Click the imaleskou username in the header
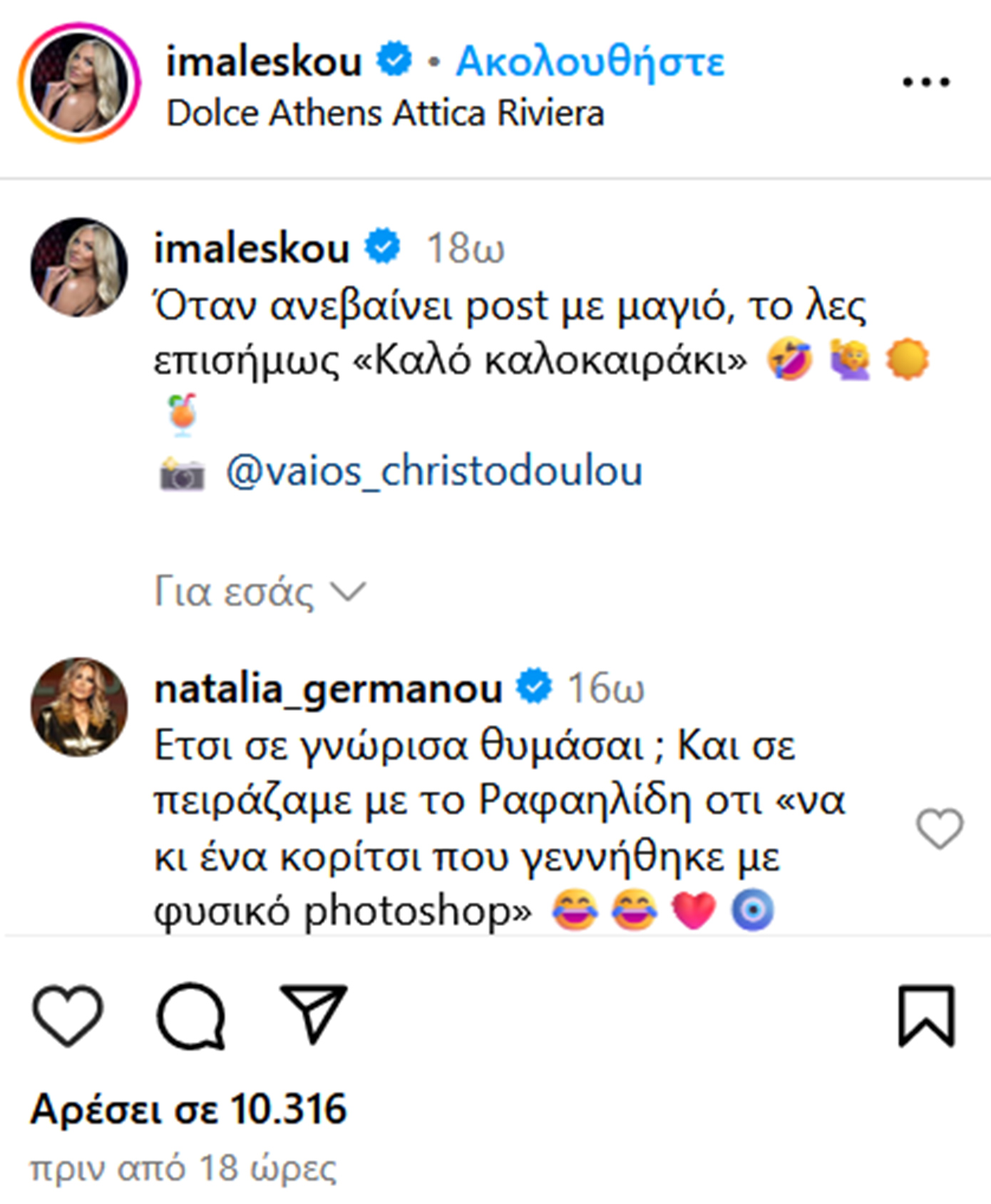 [264, 61]
